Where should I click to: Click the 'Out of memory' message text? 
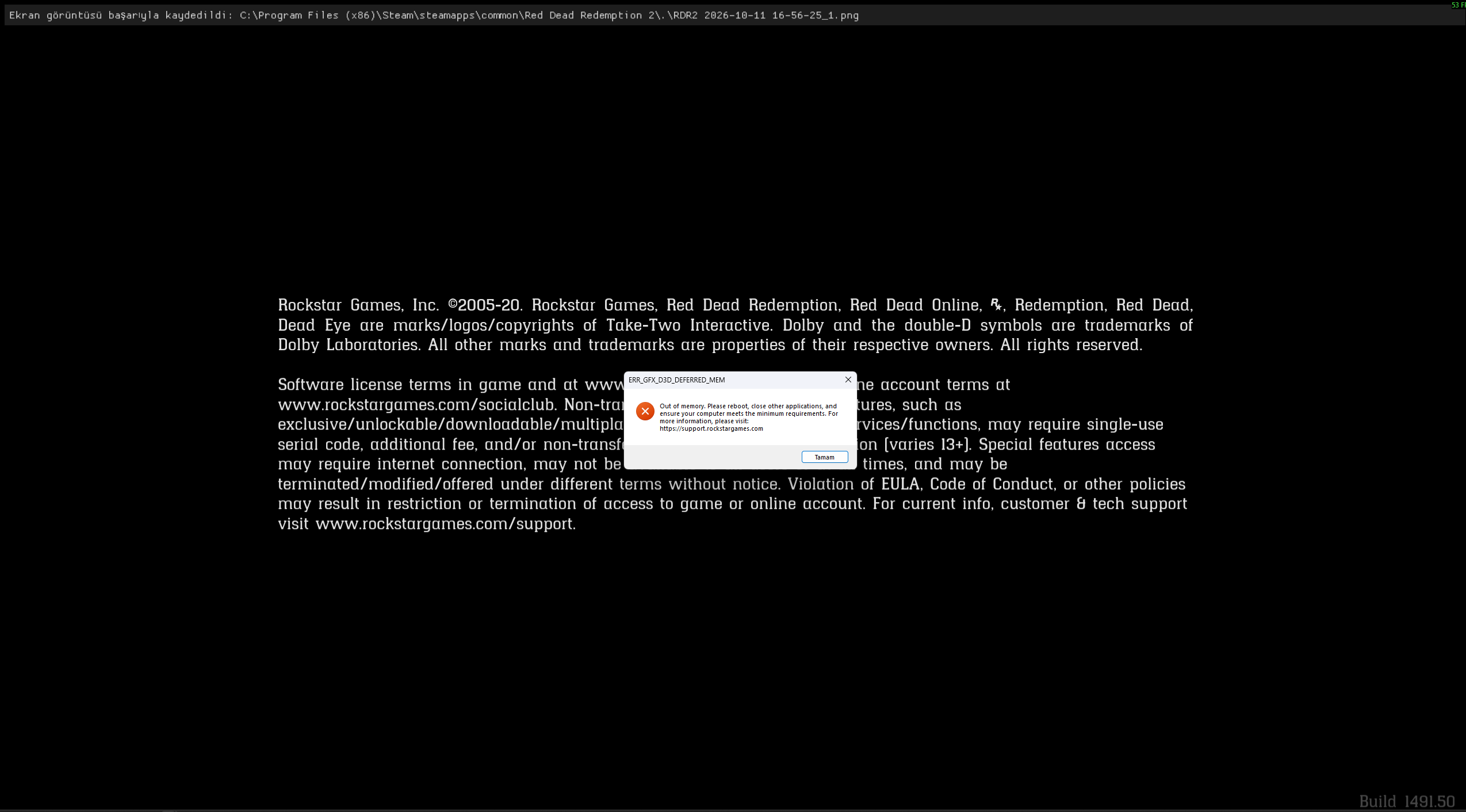[x=748, y=417]
